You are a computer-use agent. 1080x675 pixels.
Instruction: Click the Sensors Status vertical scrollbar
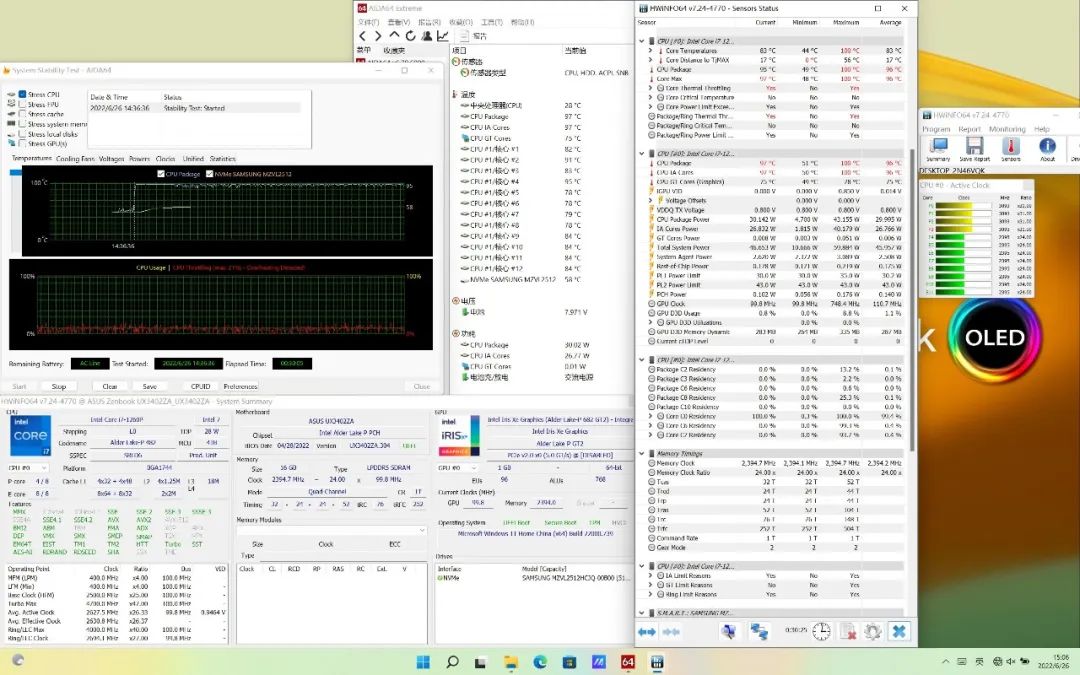tap(911, 300)
